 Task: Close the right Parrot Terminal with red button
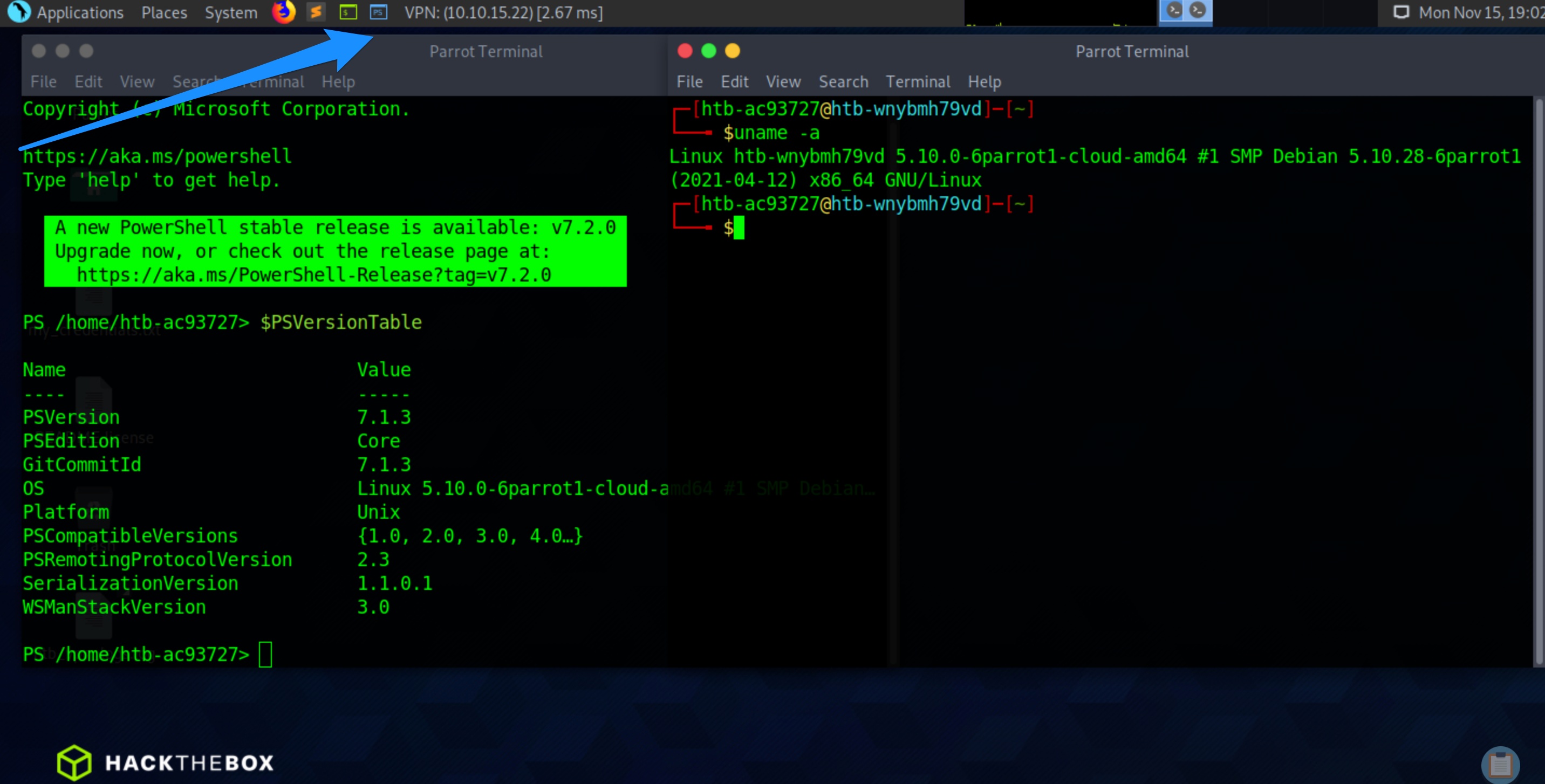[x=685, y=51]
